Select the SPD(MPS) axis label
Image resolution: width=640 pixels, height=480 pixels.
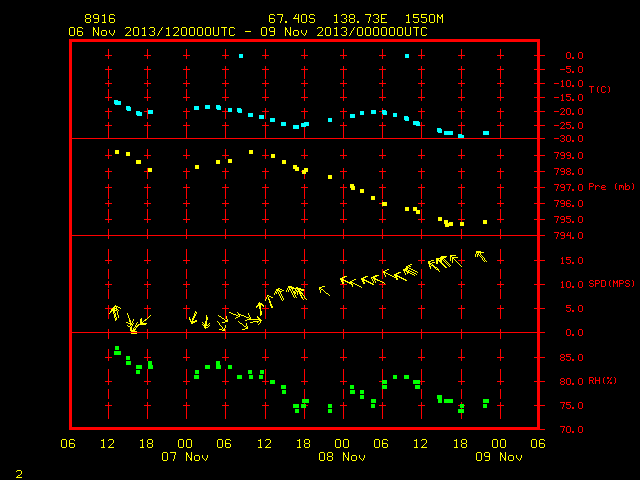coord(611,283)
